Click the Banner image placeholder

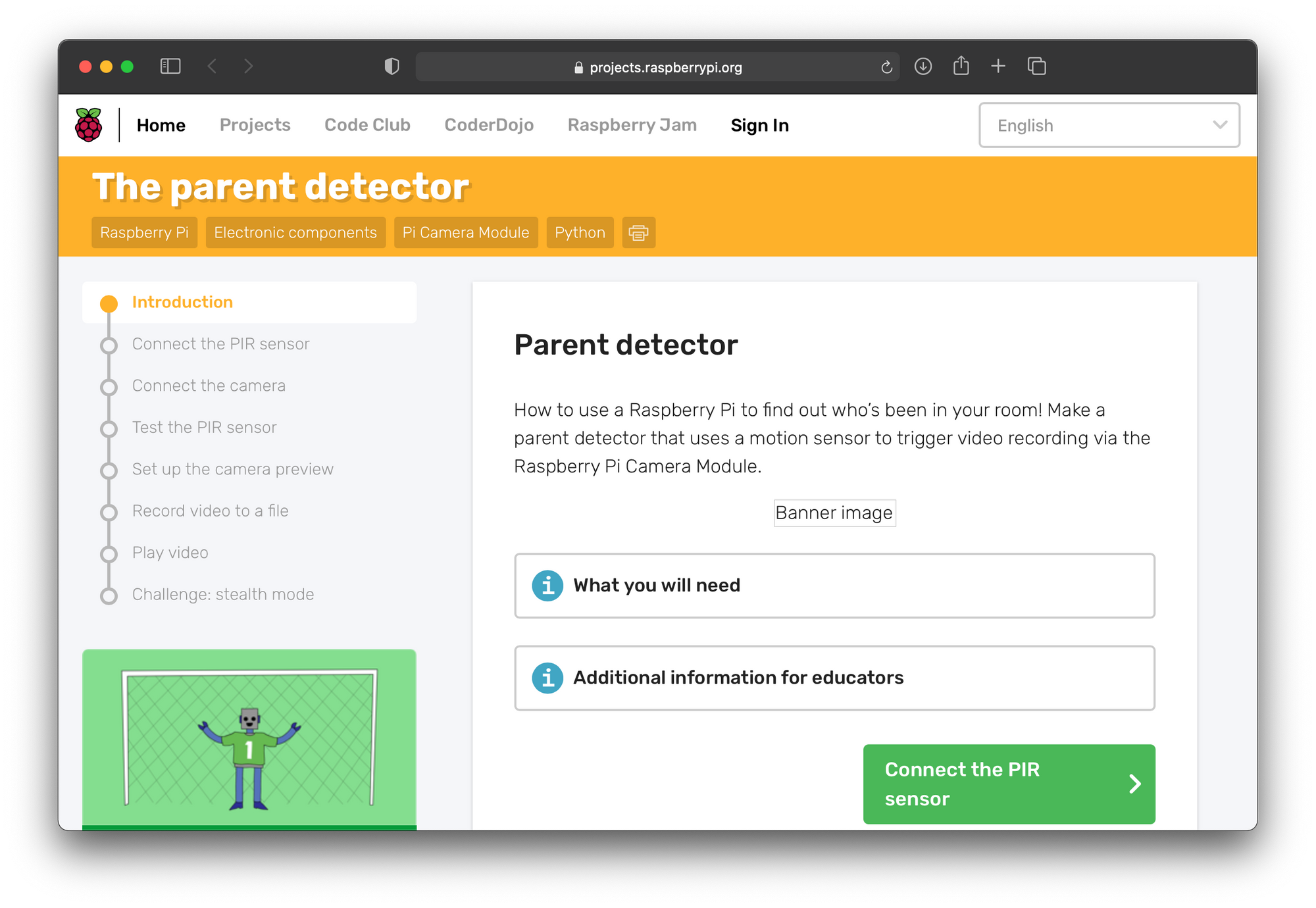[x=834, y=513]
